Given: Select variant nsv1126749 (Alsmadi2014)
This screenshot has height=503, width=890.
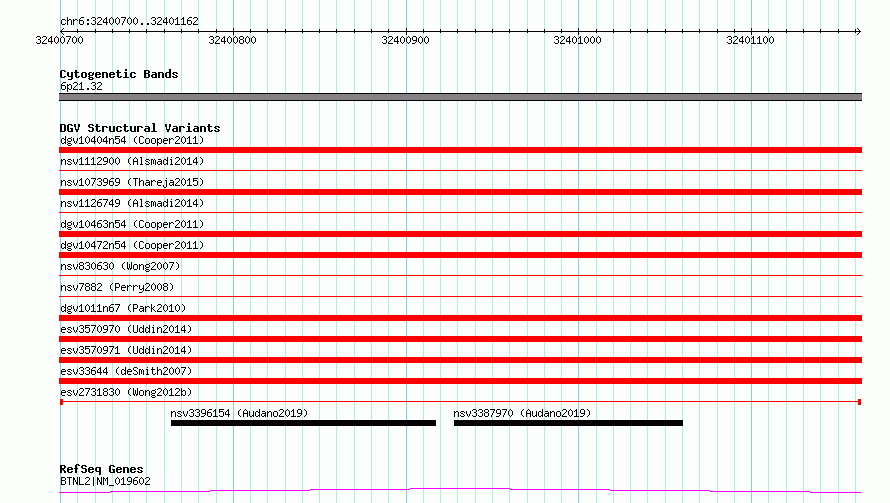Looking at the screenshot, I should click(x=132, y=203).
